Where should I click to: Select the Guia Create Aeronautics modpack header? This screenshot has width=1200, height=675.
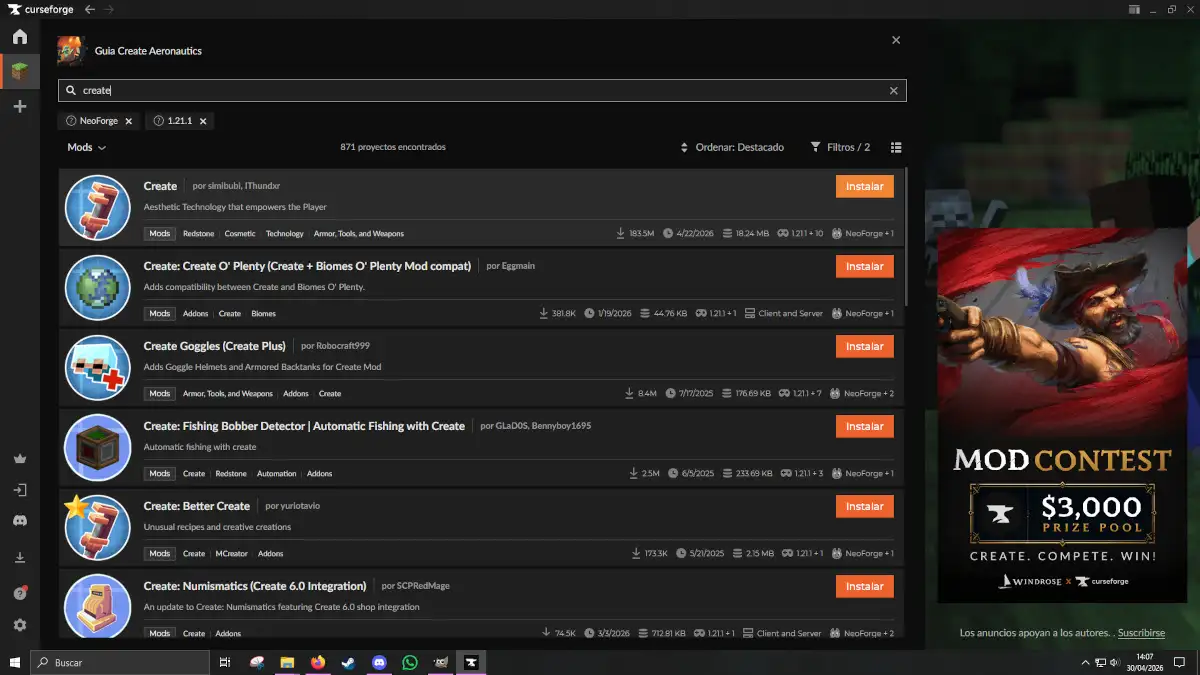148,50
